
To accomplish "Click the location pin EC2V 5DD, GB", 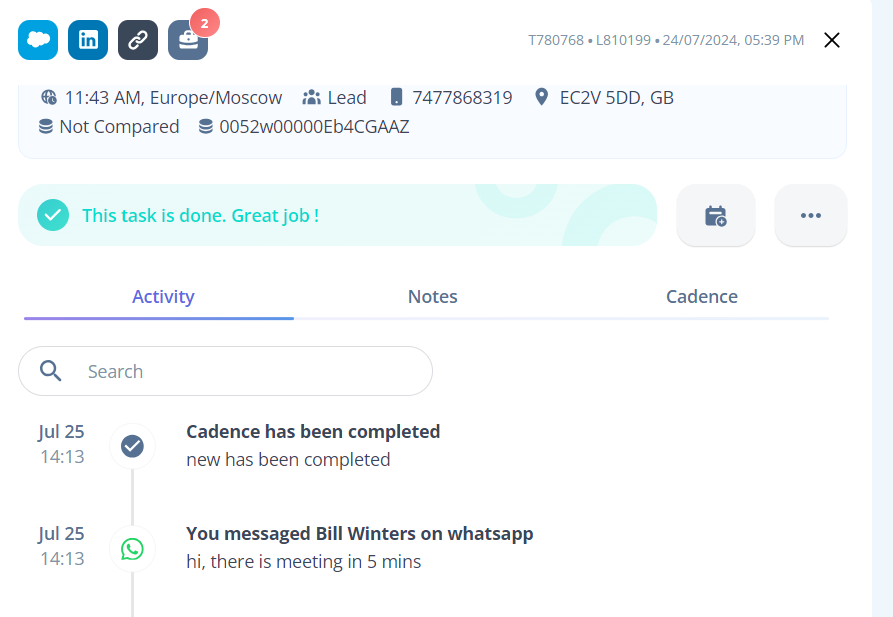I will pos(616,97).
